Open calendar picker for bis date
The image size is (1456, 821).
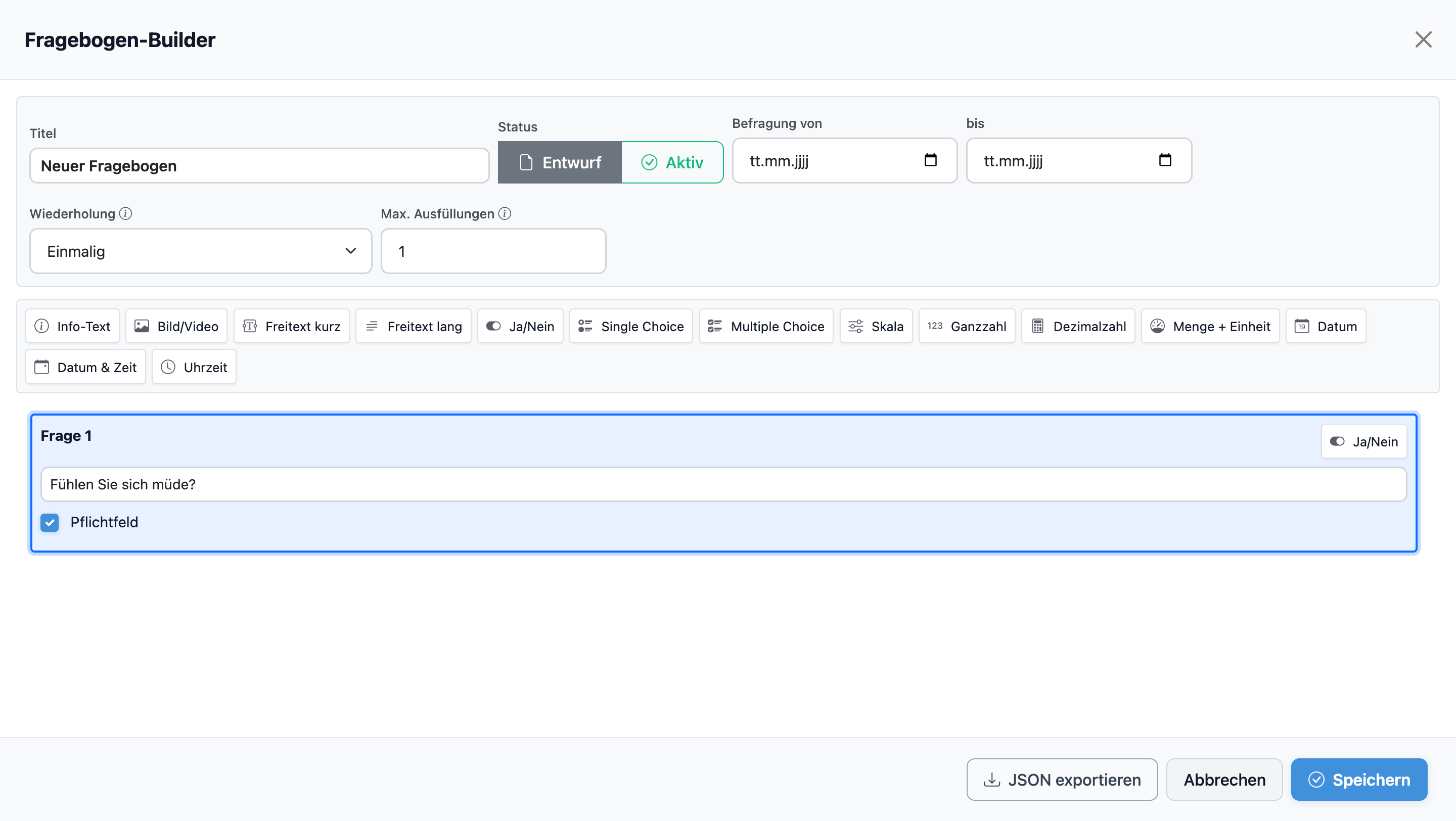[x=1165, y=160]
